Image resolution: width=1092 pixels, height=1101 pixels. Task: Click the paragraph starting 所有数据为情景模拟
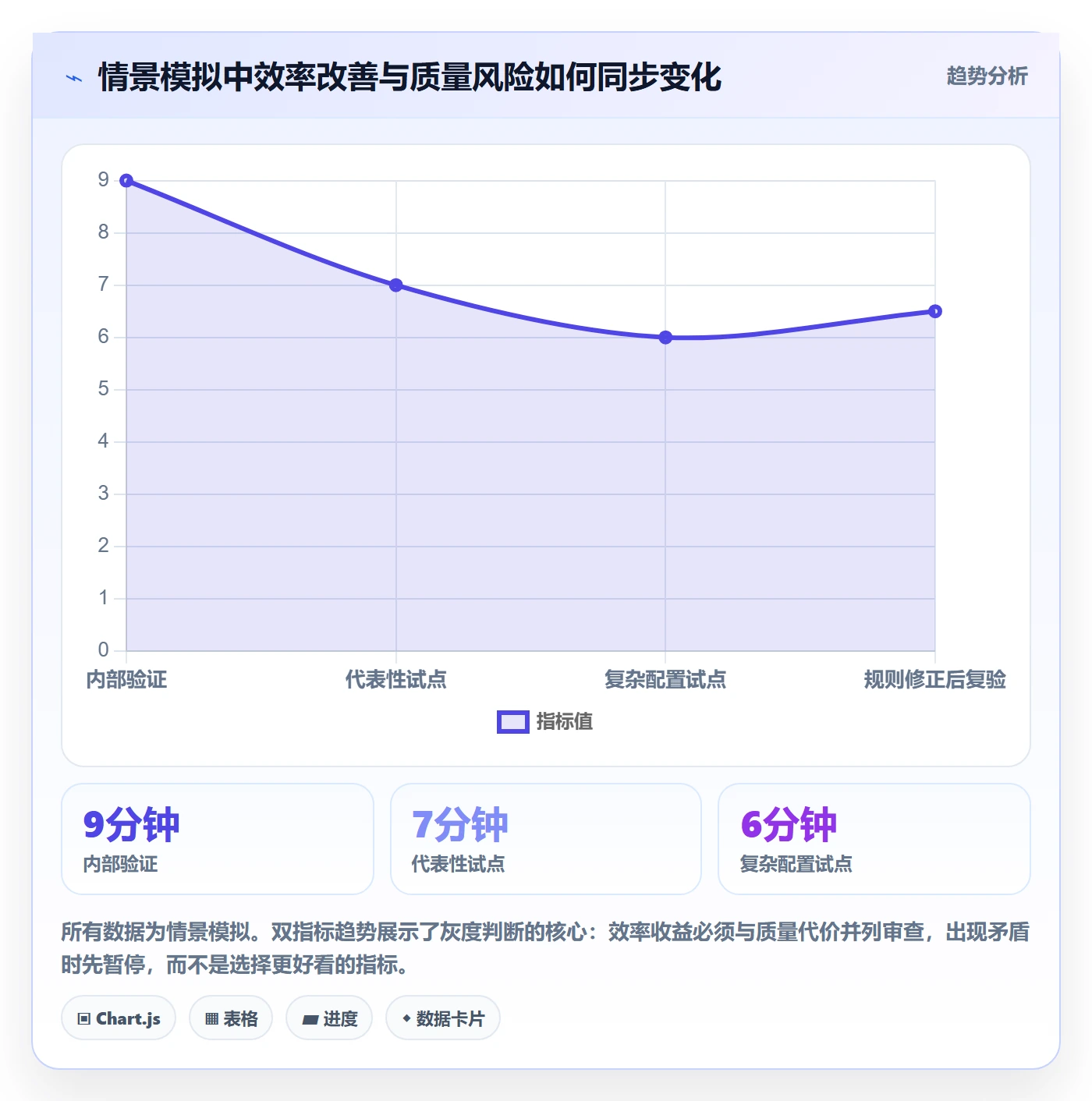click(545, 948)
